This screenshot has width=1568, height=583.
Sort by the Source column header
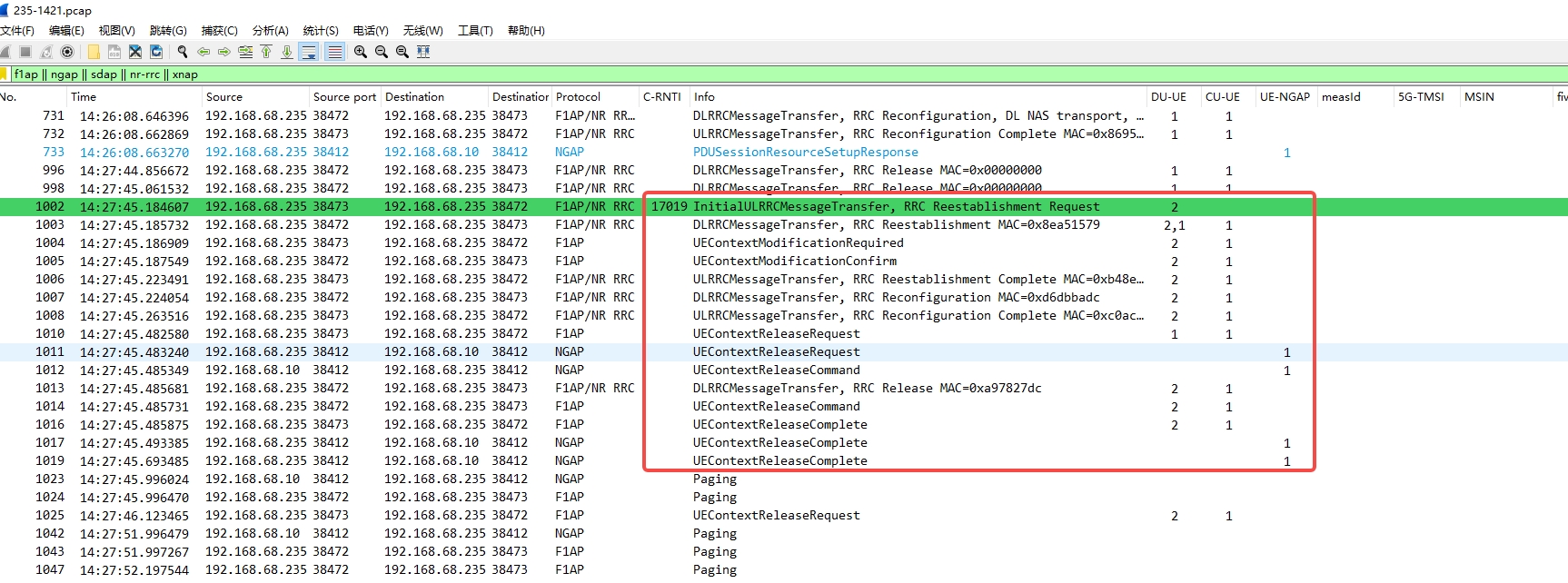(254, 97)
